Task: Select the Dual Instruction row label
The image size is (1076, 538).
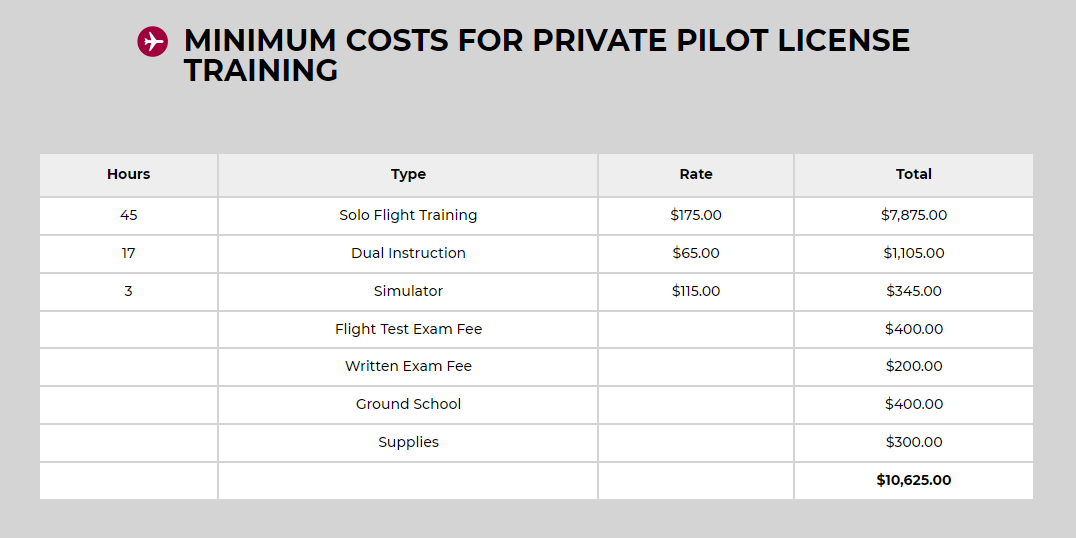Action: (x=408, y=253)
